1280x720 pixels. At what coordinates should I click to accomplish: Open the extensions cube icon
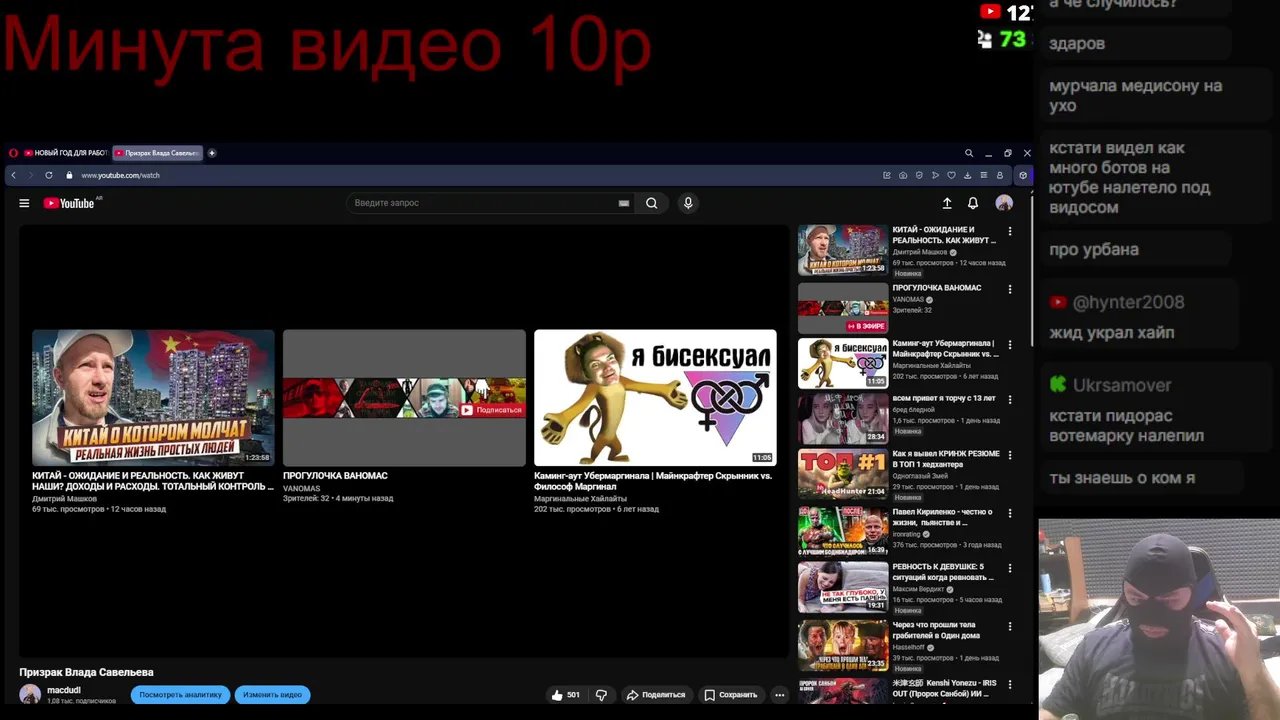pos(1022,175)
